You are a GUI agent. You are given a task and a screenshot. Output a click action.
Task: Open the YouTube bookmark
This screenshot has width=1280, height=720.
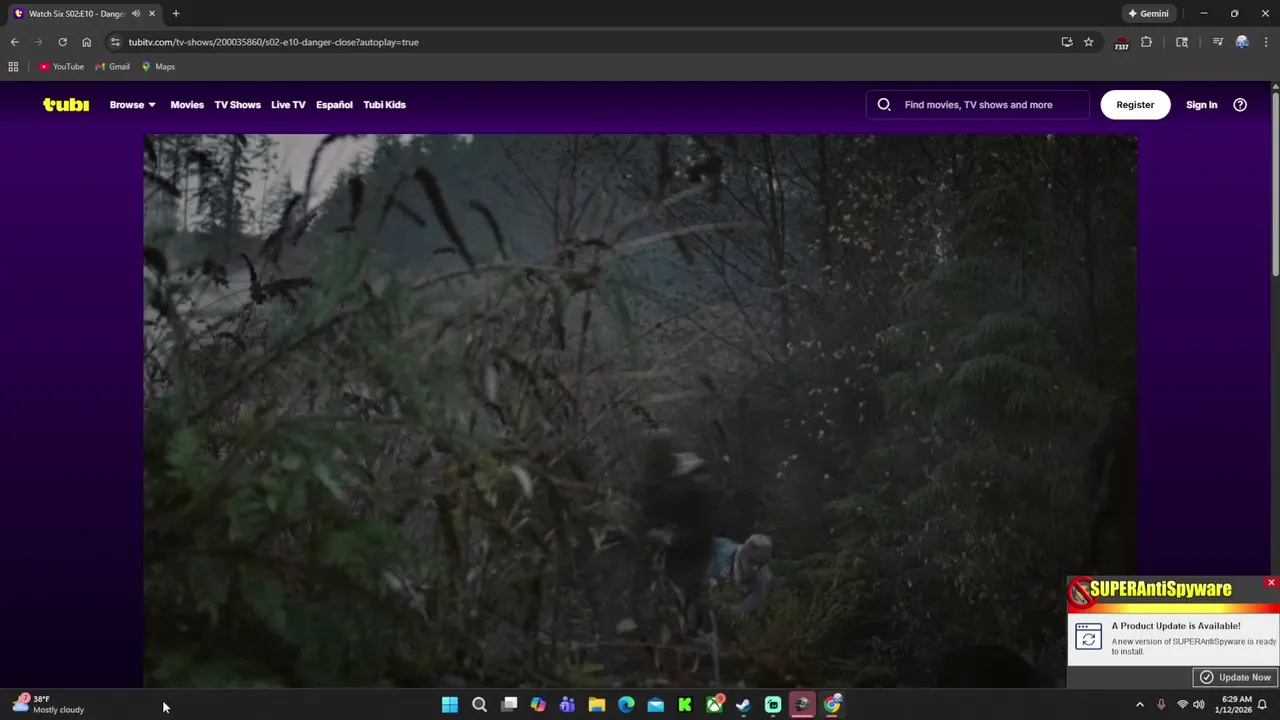[62, 67]
